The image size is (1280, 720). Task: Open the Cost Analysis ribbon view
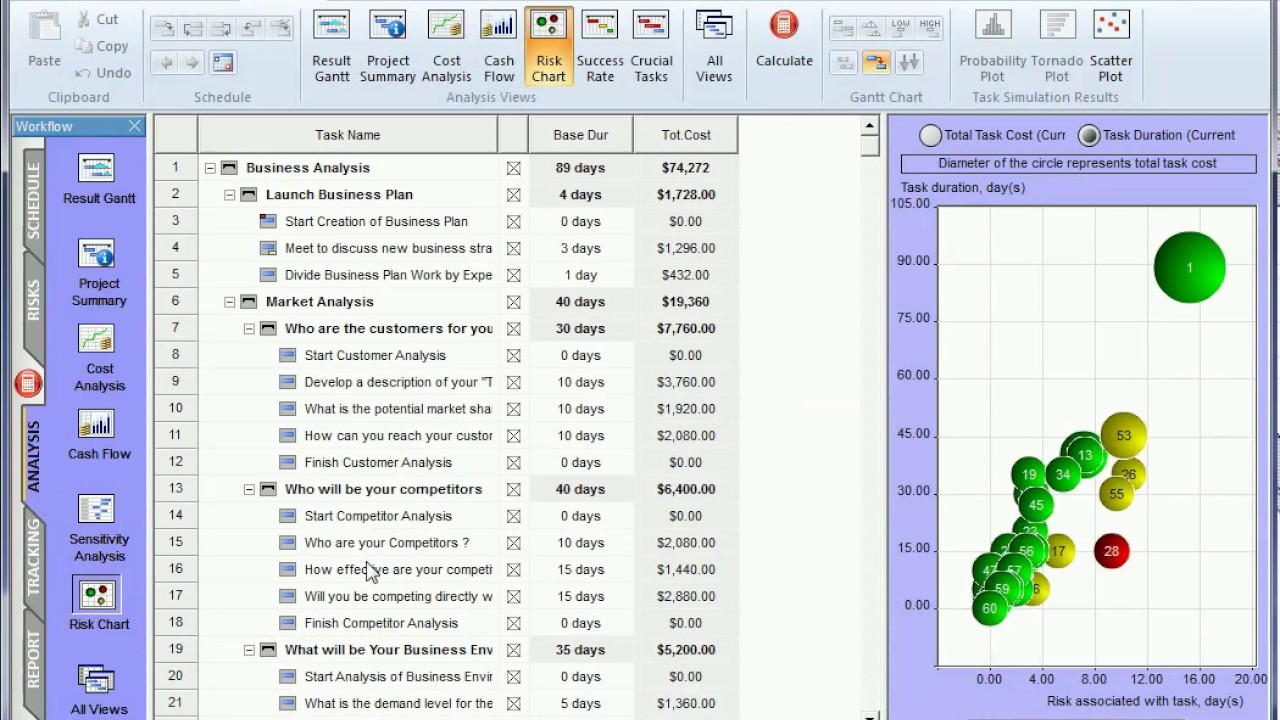(446, 47)
